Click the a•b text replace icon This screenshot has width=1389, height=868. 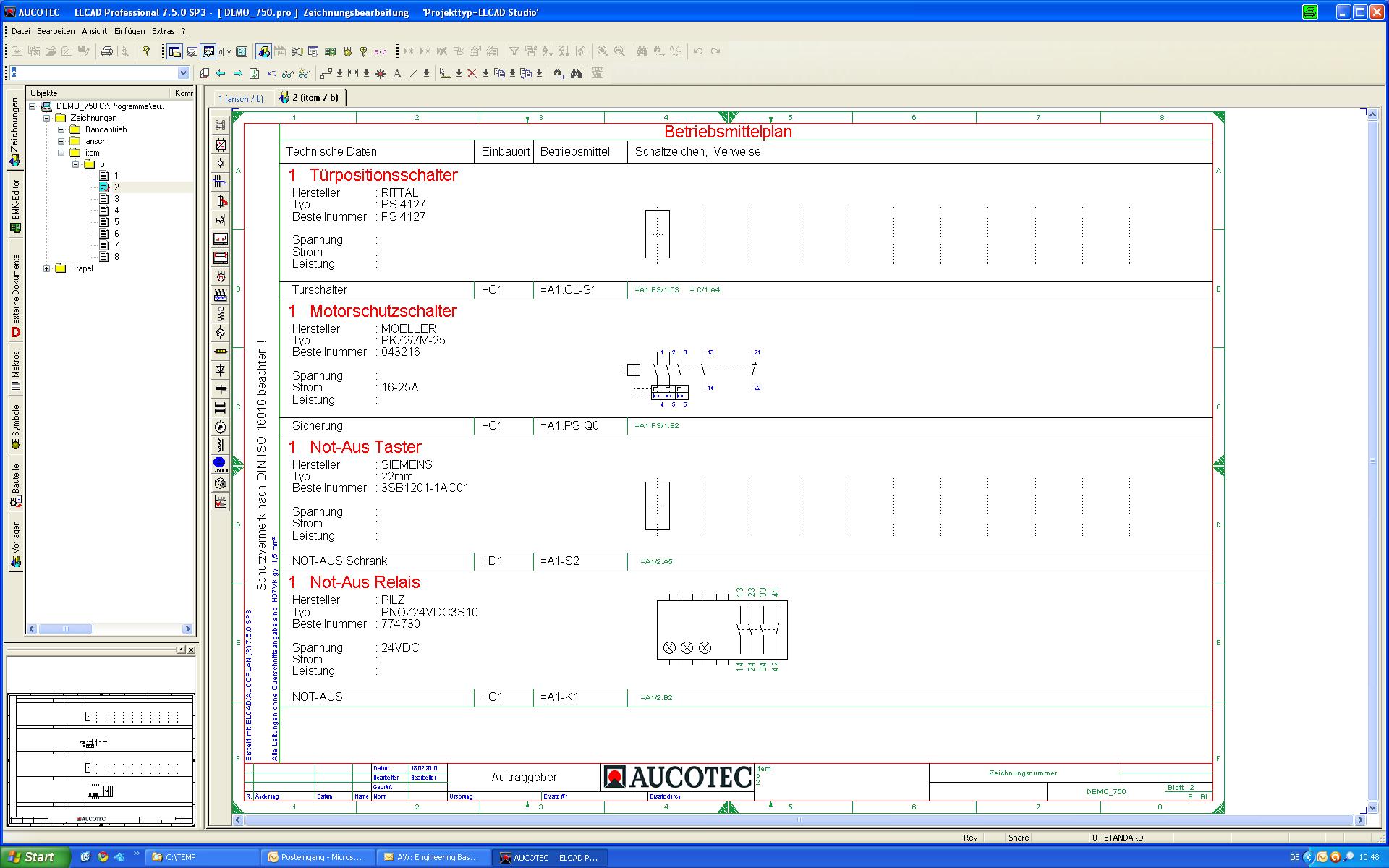(x=381, y=51)
